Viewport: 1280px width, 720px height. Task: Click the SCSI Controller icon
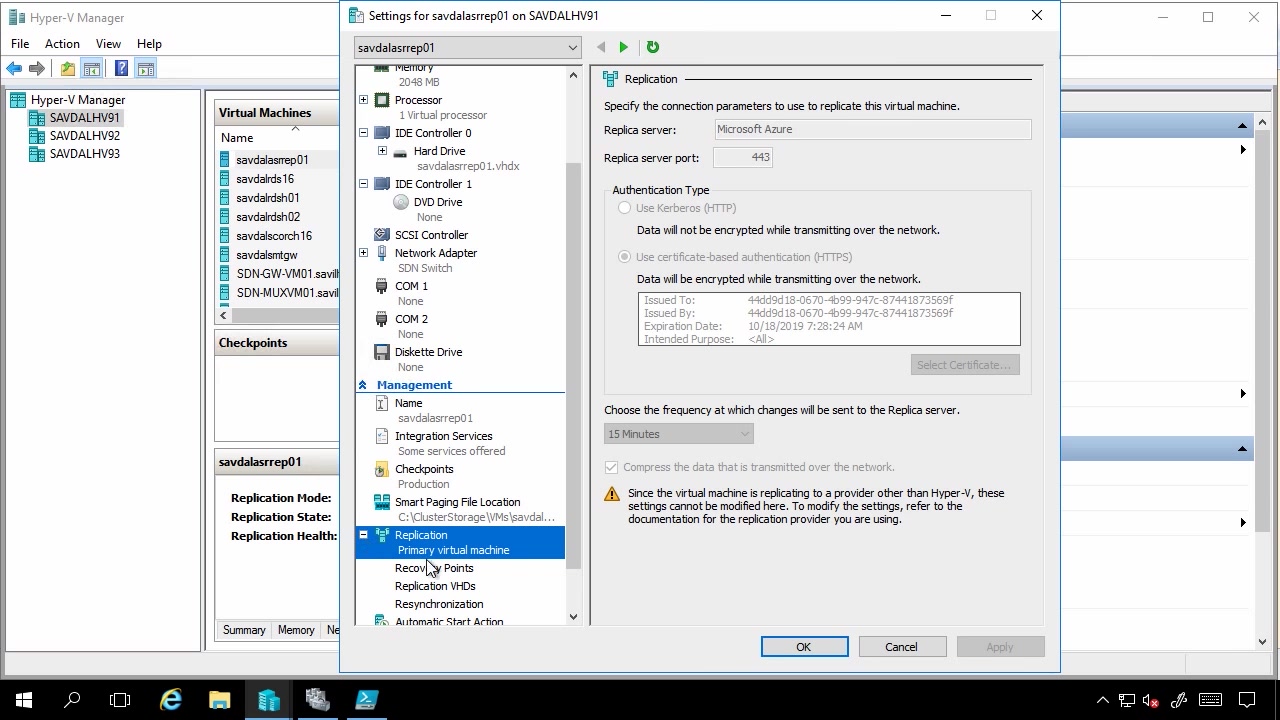pos(382,235)
